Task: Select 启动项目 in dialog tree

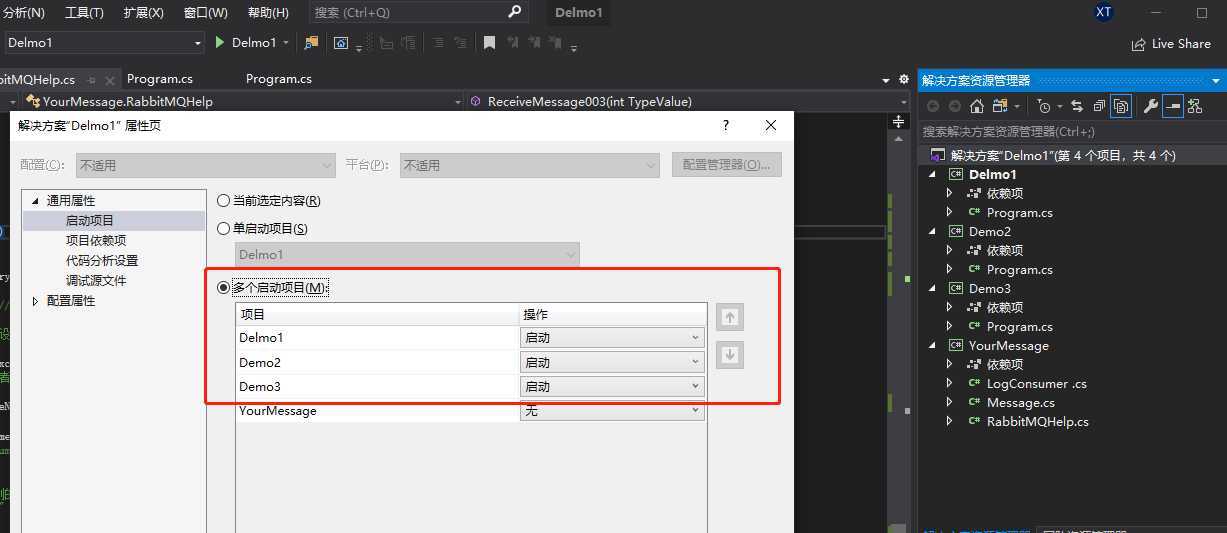Action: pyautogui.click(x=90, y=221)
